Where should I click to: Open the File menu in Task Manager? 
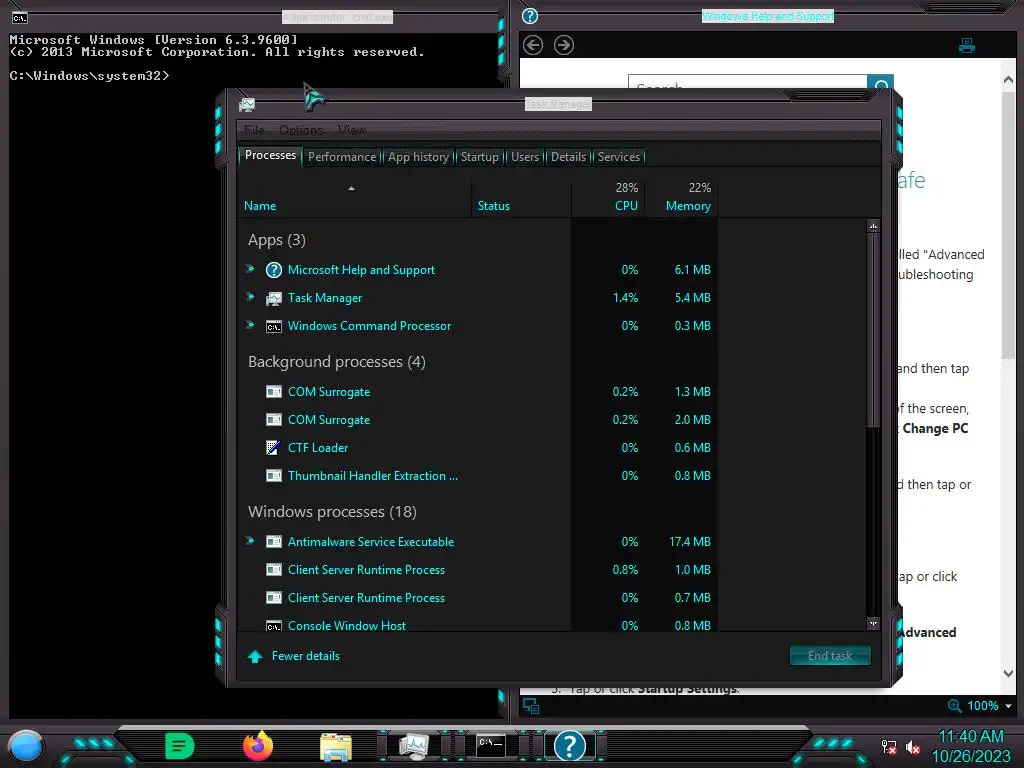[x=254, y=130]
